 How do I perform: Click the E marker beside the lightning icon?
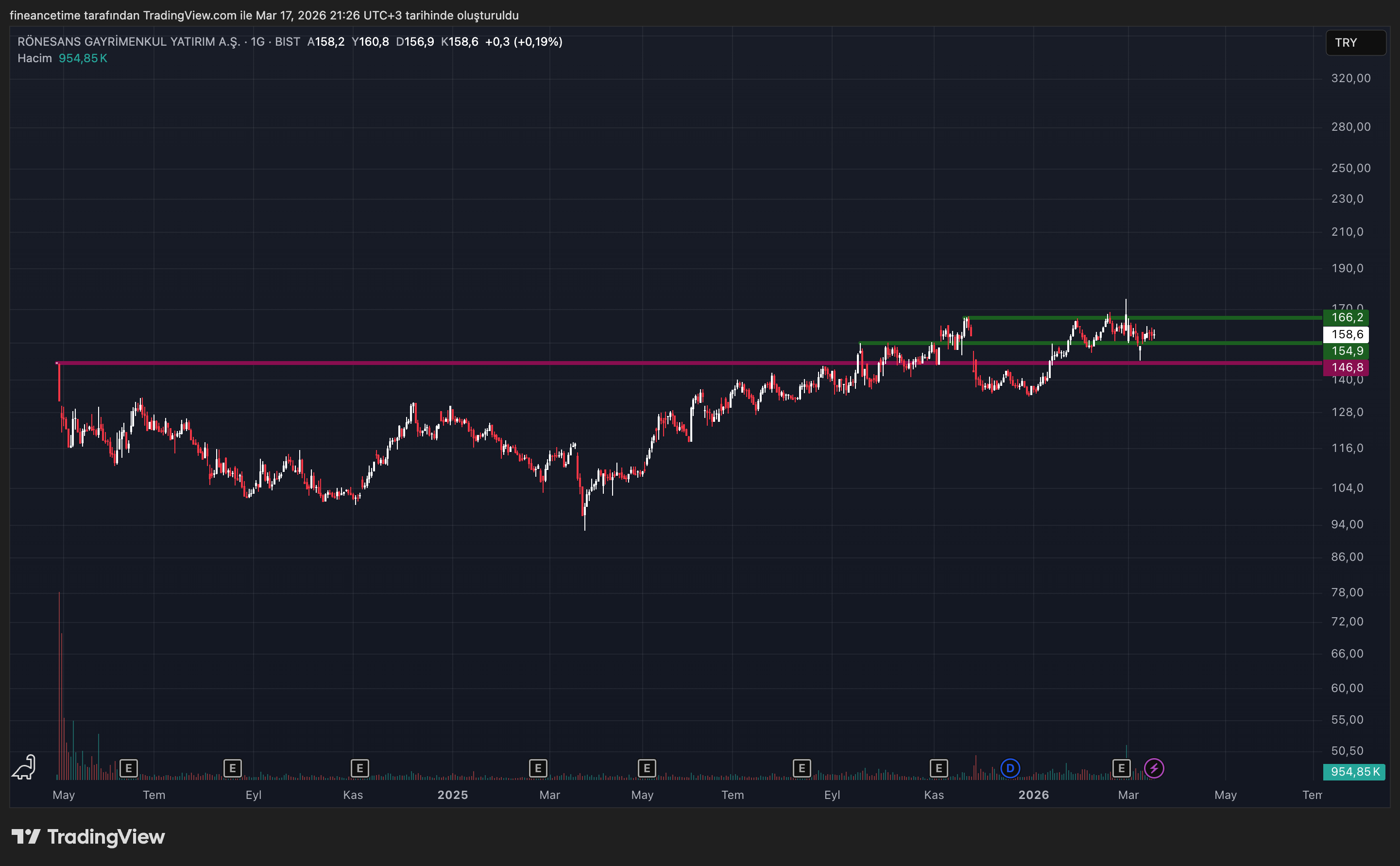click(1121, 768)
